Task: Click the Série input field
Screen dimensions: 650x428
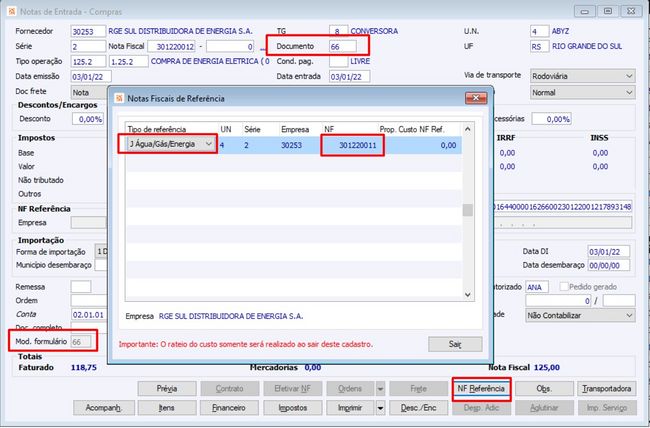Action: 88,46
